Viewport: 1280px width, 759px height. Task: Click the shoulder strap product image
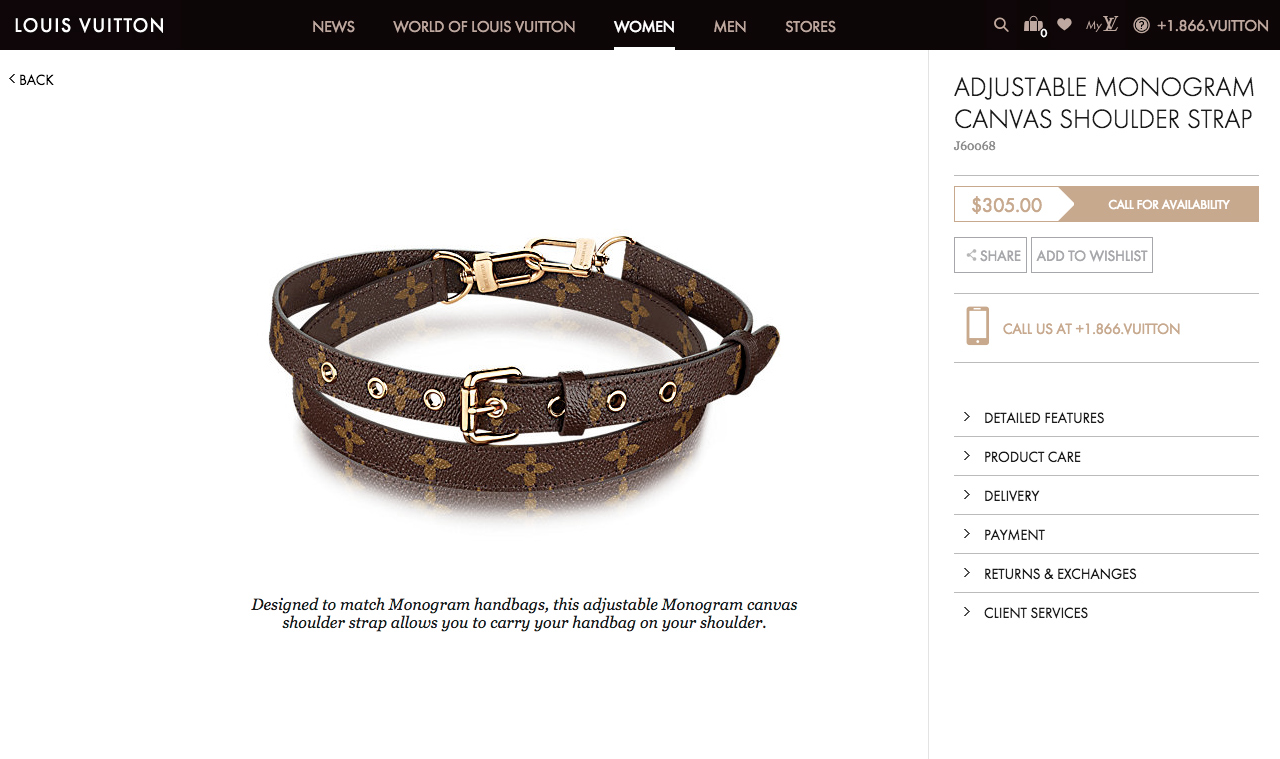524,382
